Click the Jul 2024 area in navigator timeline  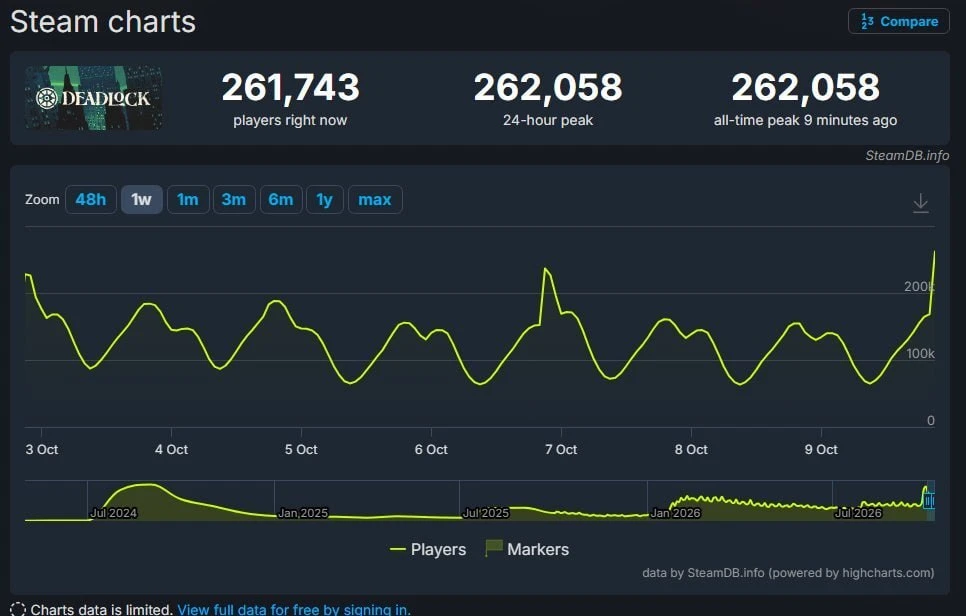pos(113,513)
